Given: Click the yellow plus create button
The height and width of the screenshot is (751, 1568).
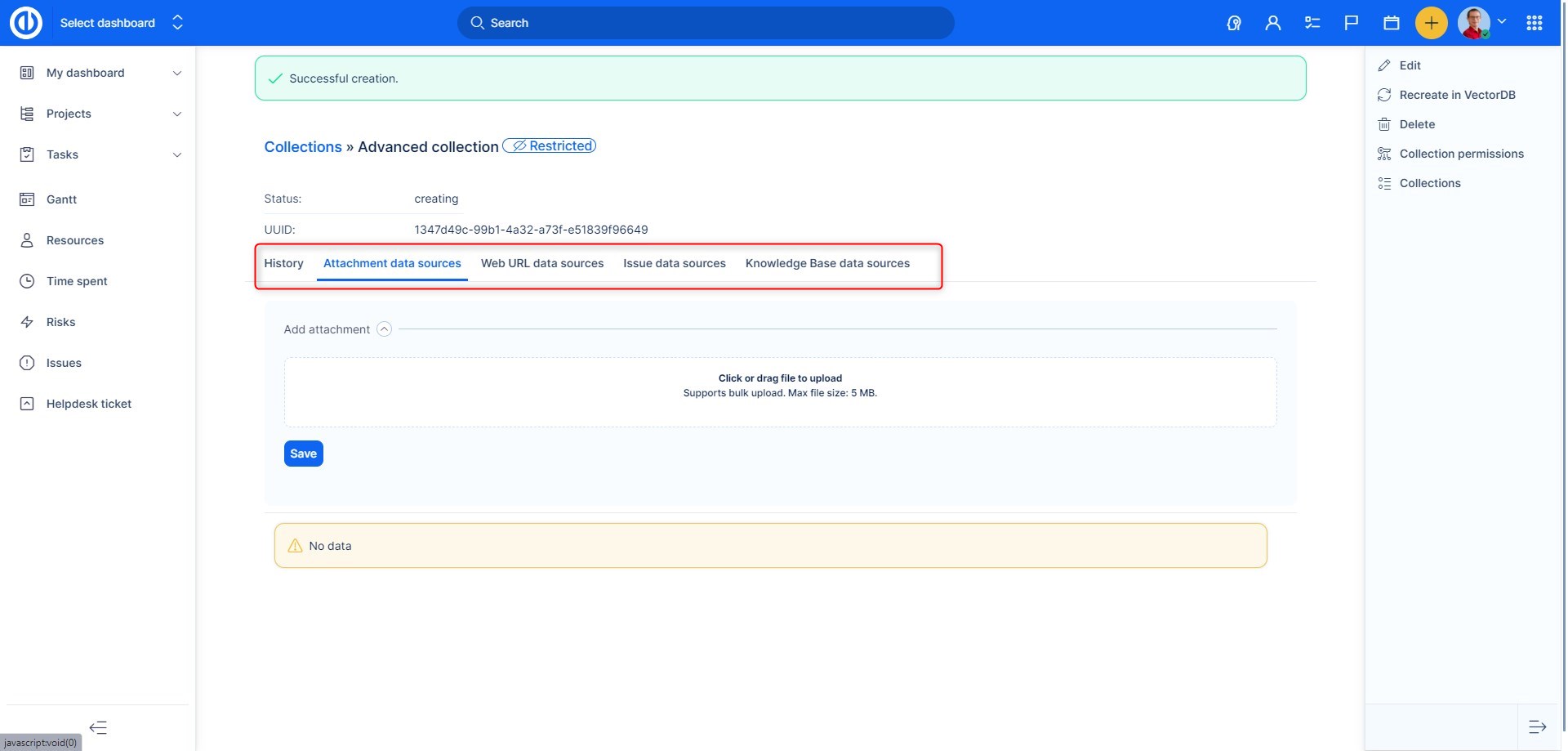Looking at the screenshot, I should 1431,23.
